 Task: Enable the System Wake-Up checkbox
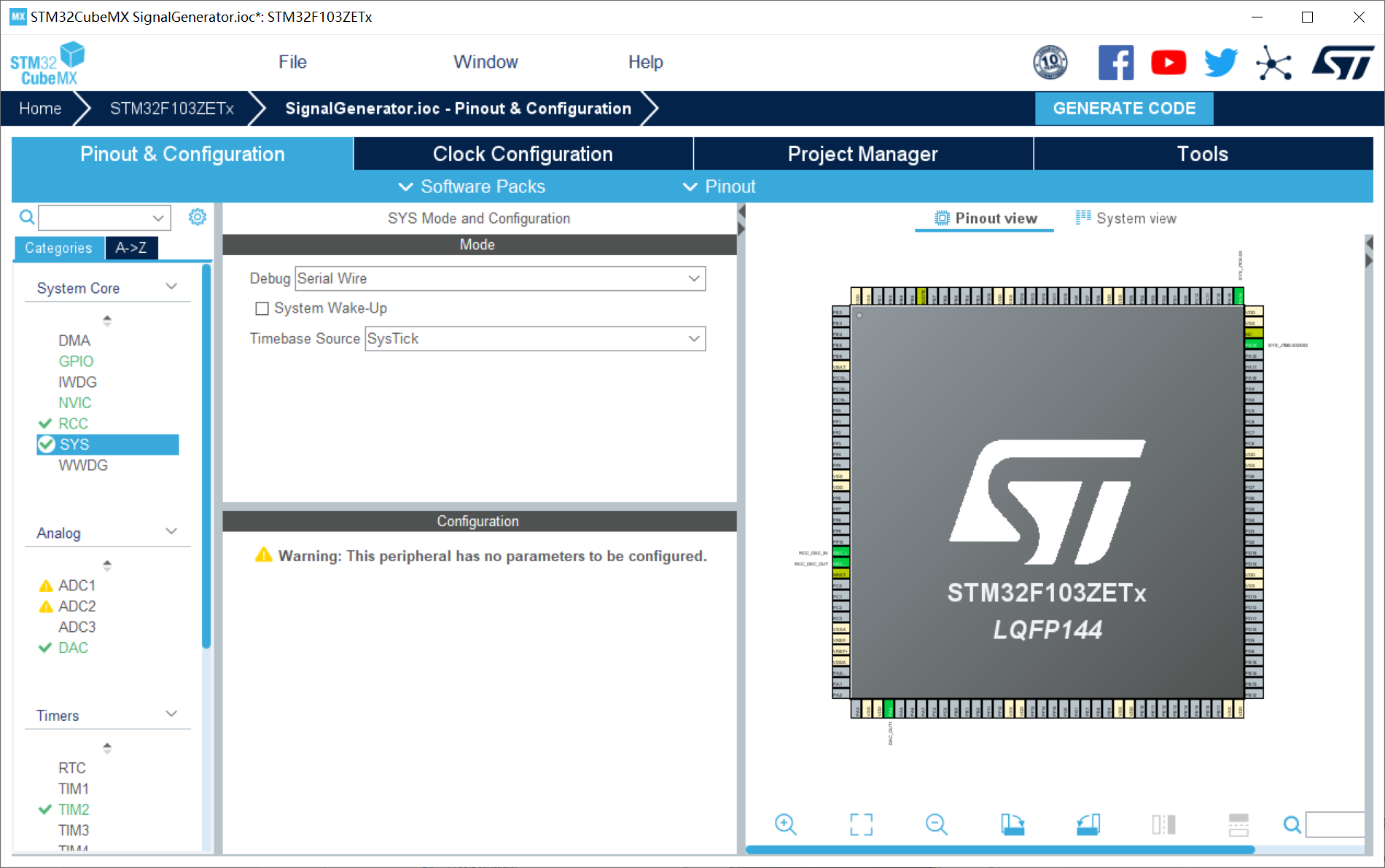(x=262, y=308)
